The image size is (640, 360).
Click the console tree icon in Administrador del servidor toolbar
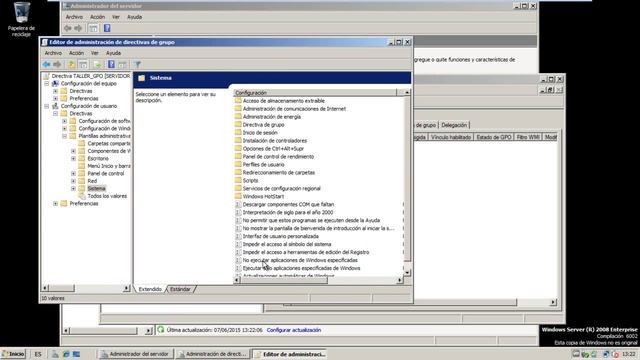coord(93,28)
